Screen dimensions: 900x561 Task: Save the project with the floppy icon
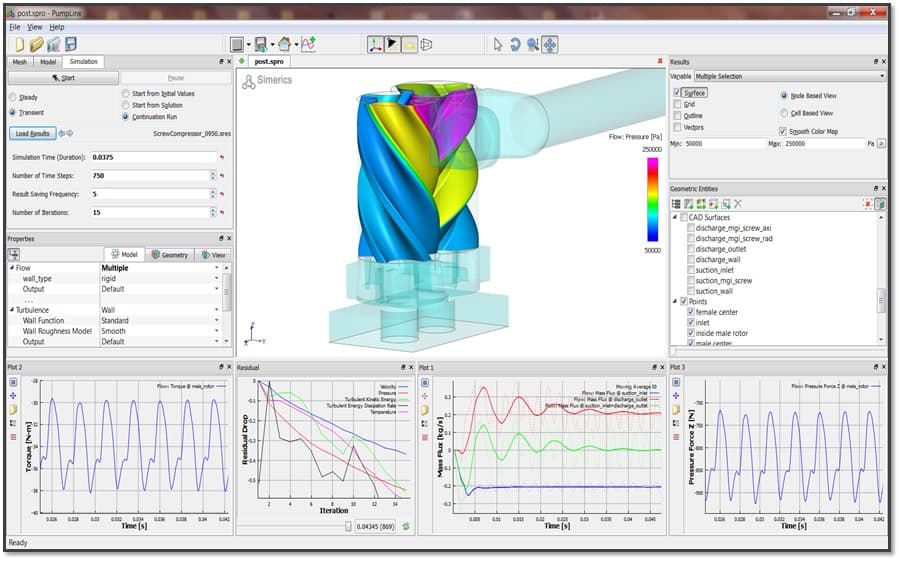coord(71,44)
